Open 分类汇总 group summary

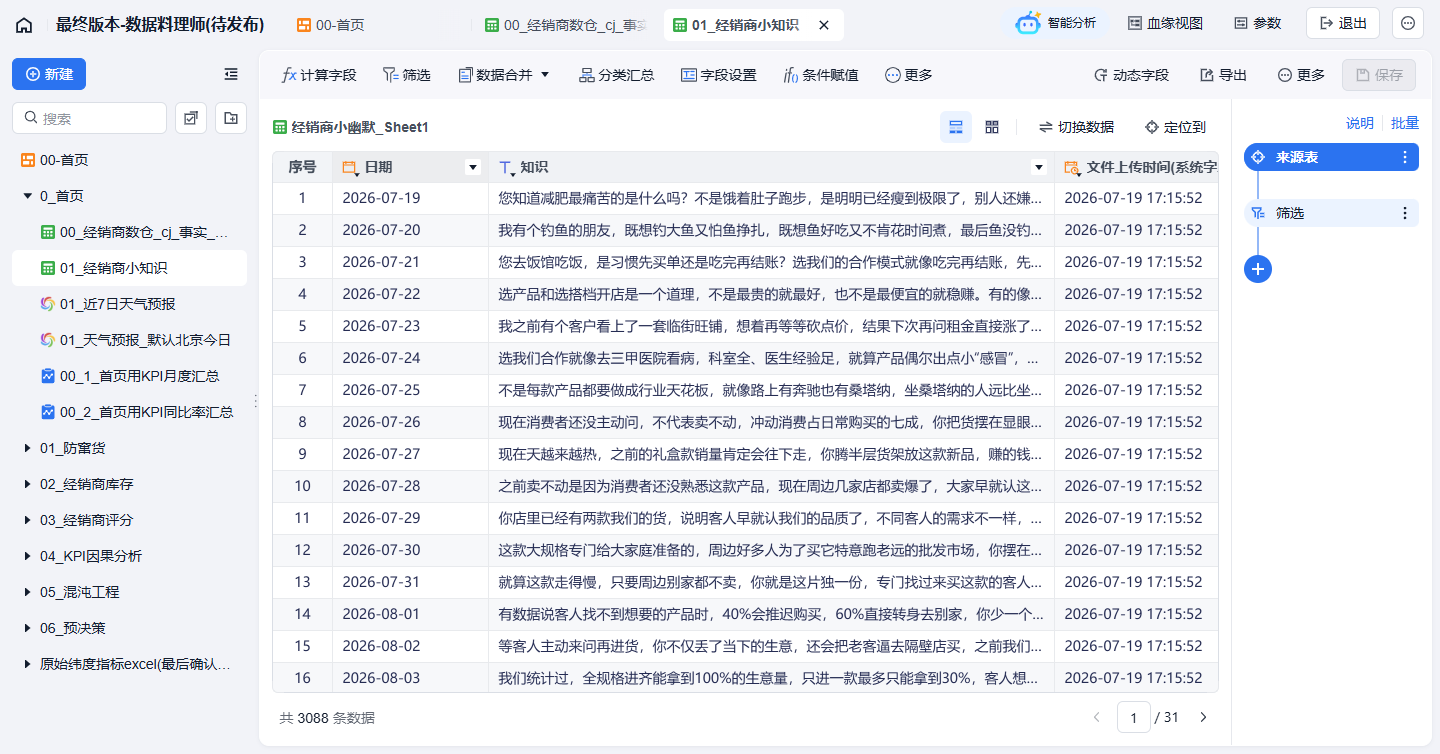tap(617, 75)
